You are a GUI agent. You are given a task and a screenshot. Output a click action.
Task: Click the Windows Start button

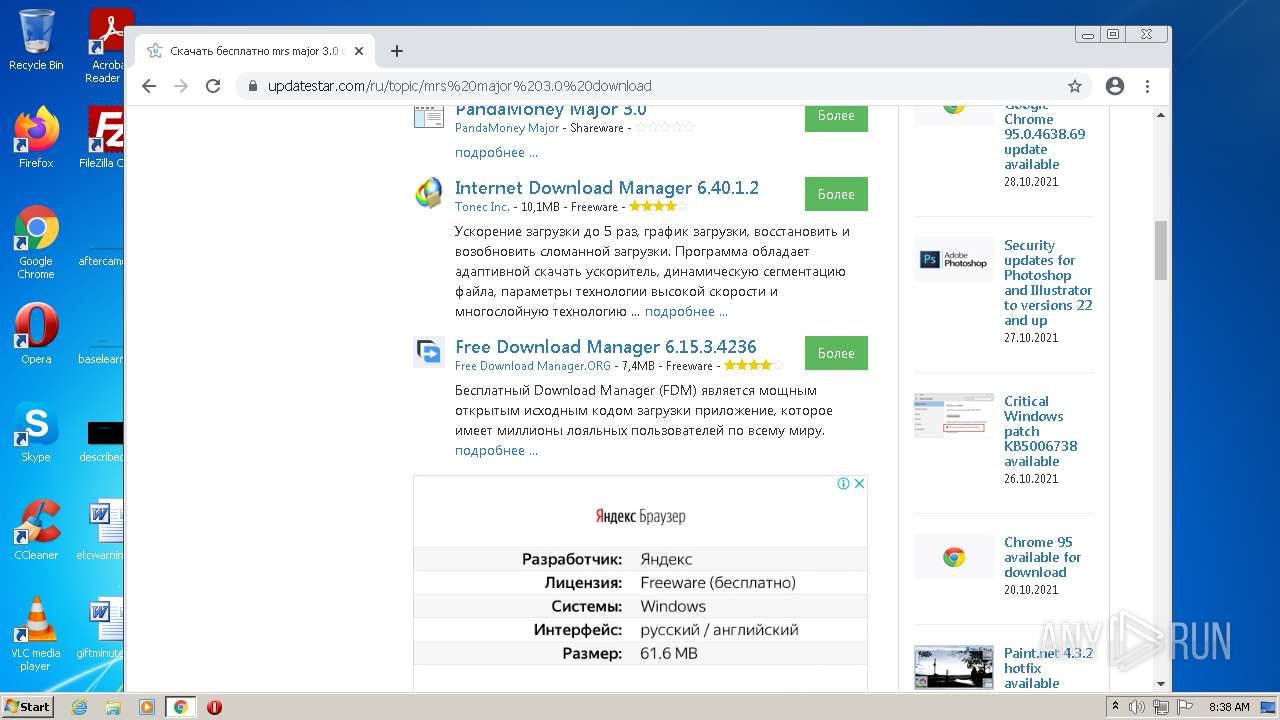click(28, 707)
